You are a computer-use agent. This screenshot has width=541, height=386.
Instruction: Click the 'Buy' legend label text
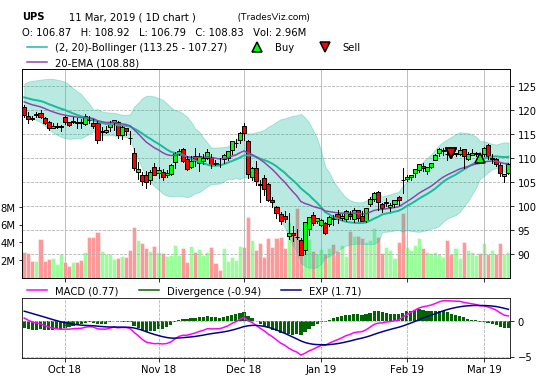tap(284, 47)
